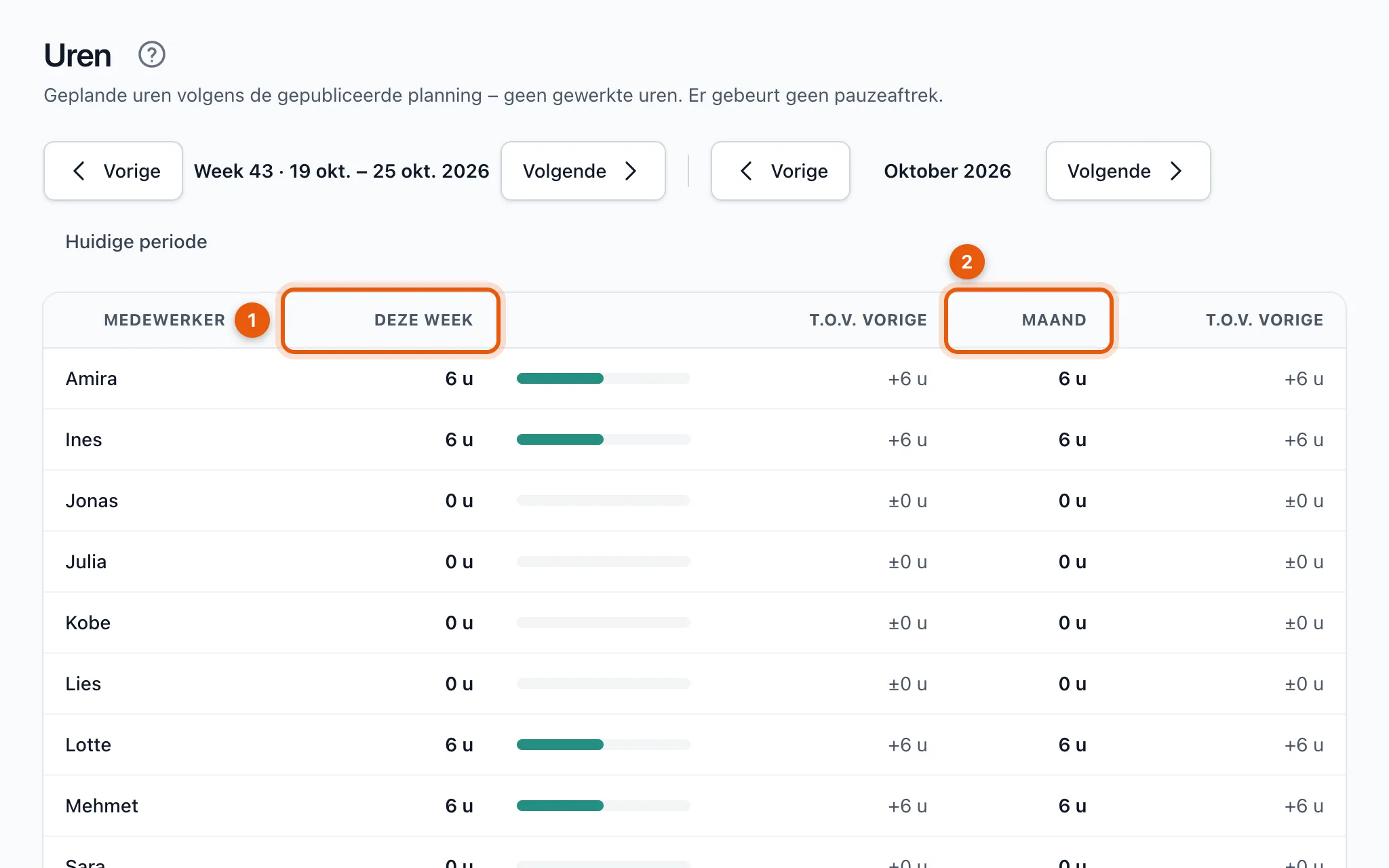Select employee Amira in the table
Screen dimensions: 1389x868
coord(92,379)
